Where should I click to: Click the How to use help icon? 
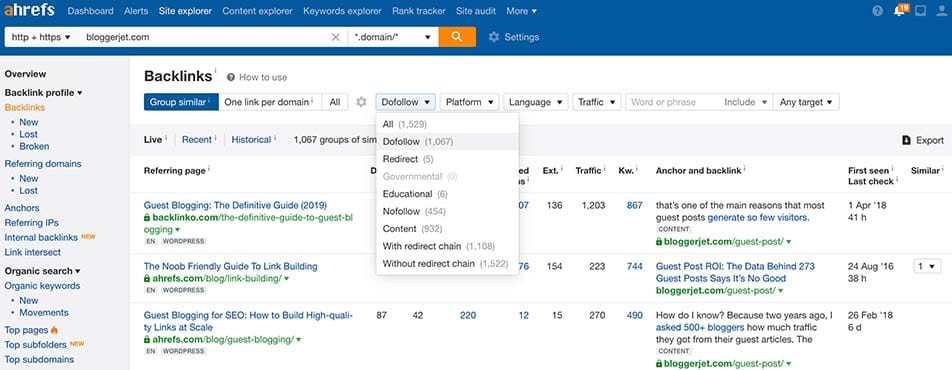click(x=231, y=77)
